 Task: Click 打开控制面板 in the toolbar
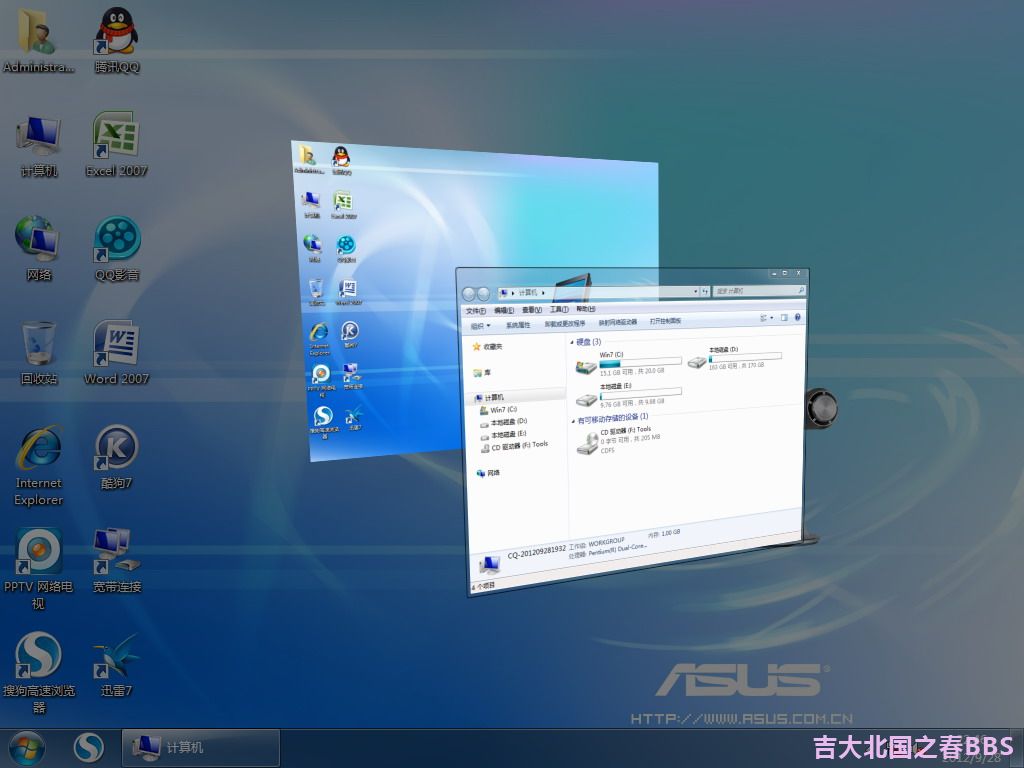tap(665, 321)
